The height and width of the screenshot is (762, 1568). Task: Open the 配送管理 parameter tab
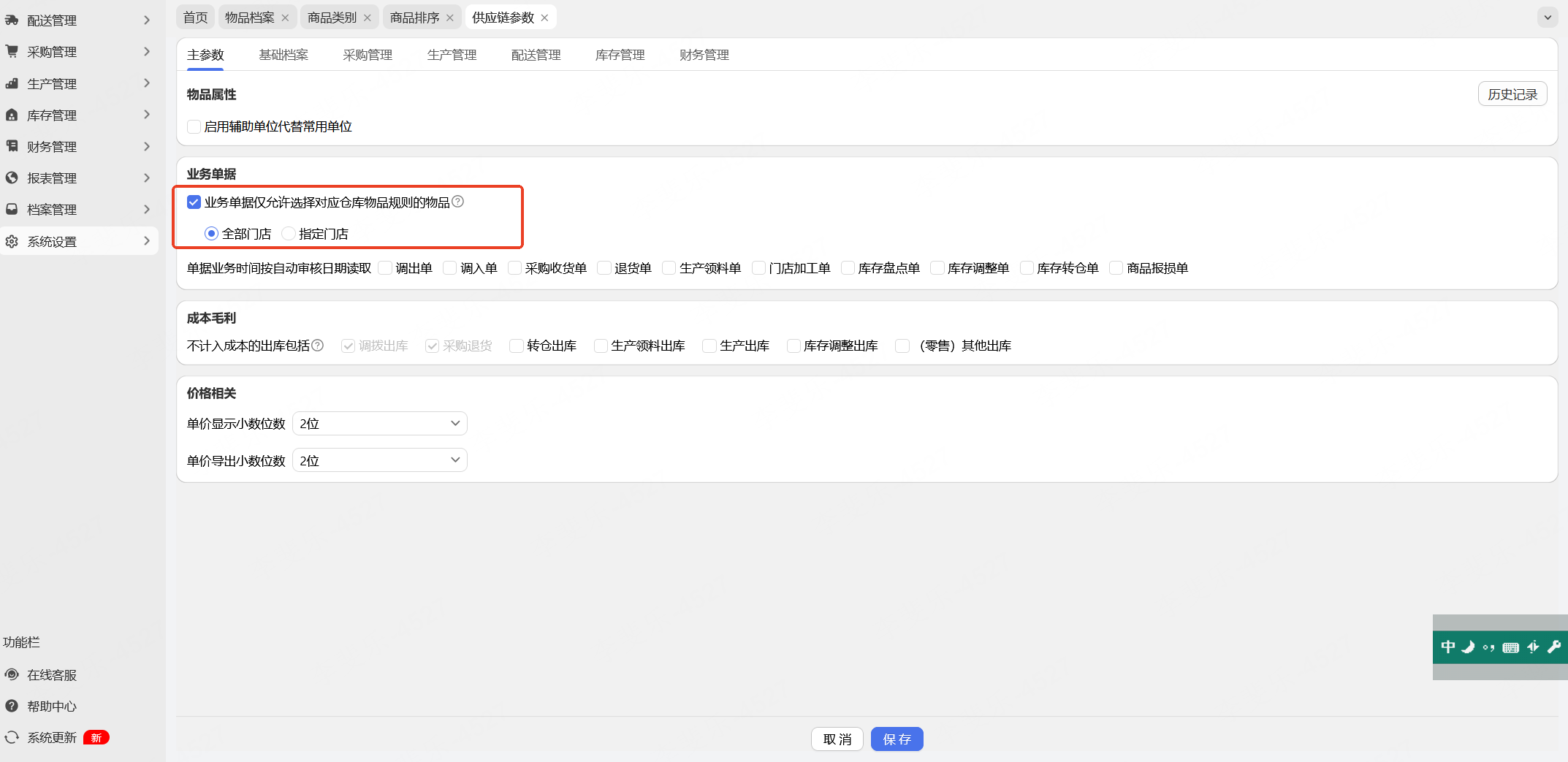[536, 55]
